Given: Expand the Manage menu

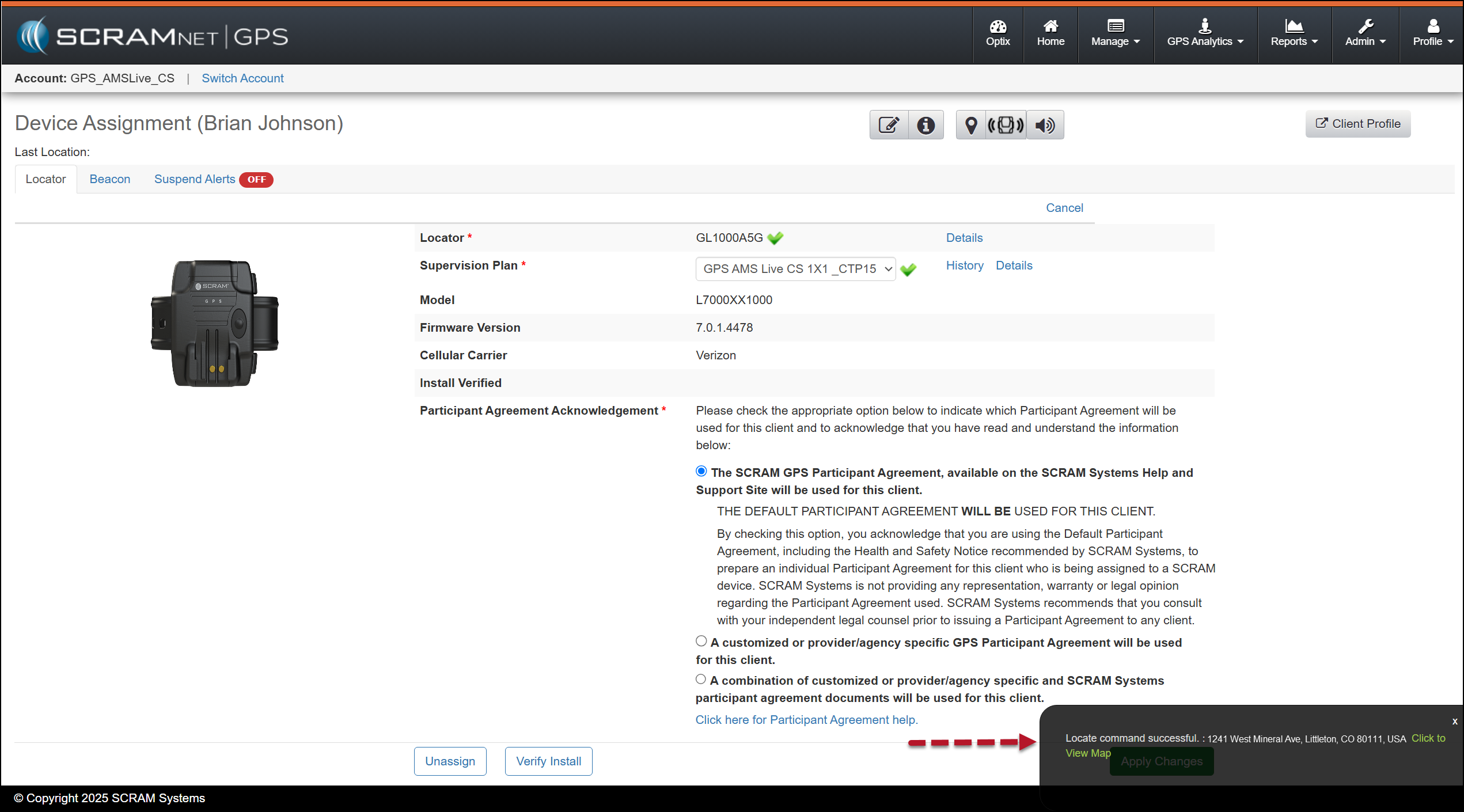Looking at the screenshot, I should 1115,33.
